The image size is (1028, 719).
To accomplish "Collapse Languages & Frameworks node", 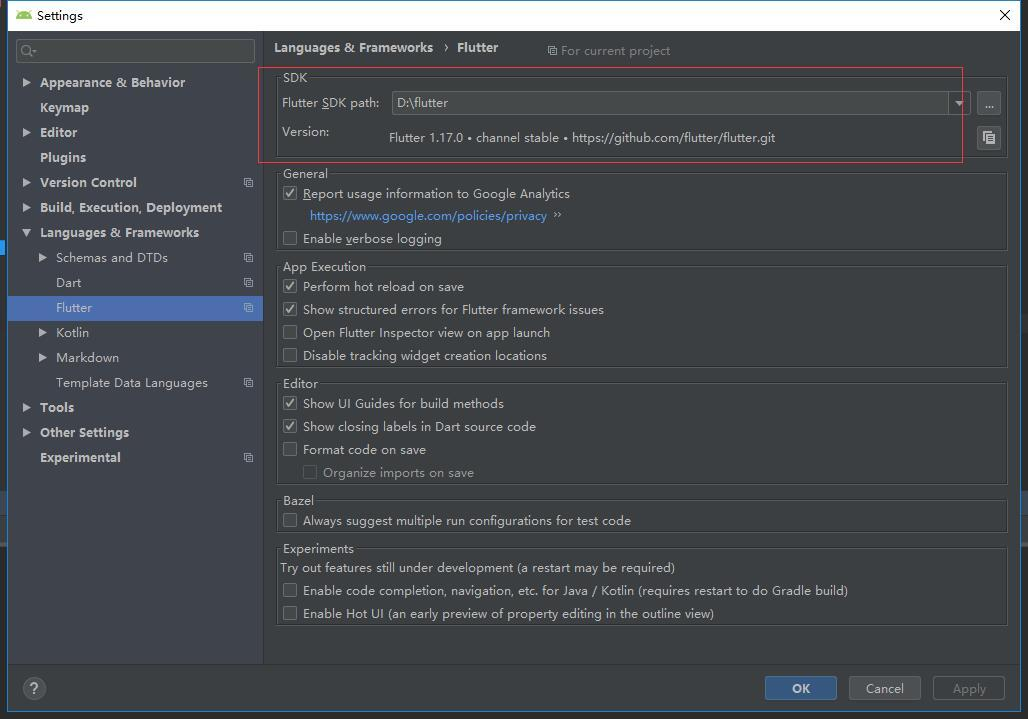I will click(27, 233).
